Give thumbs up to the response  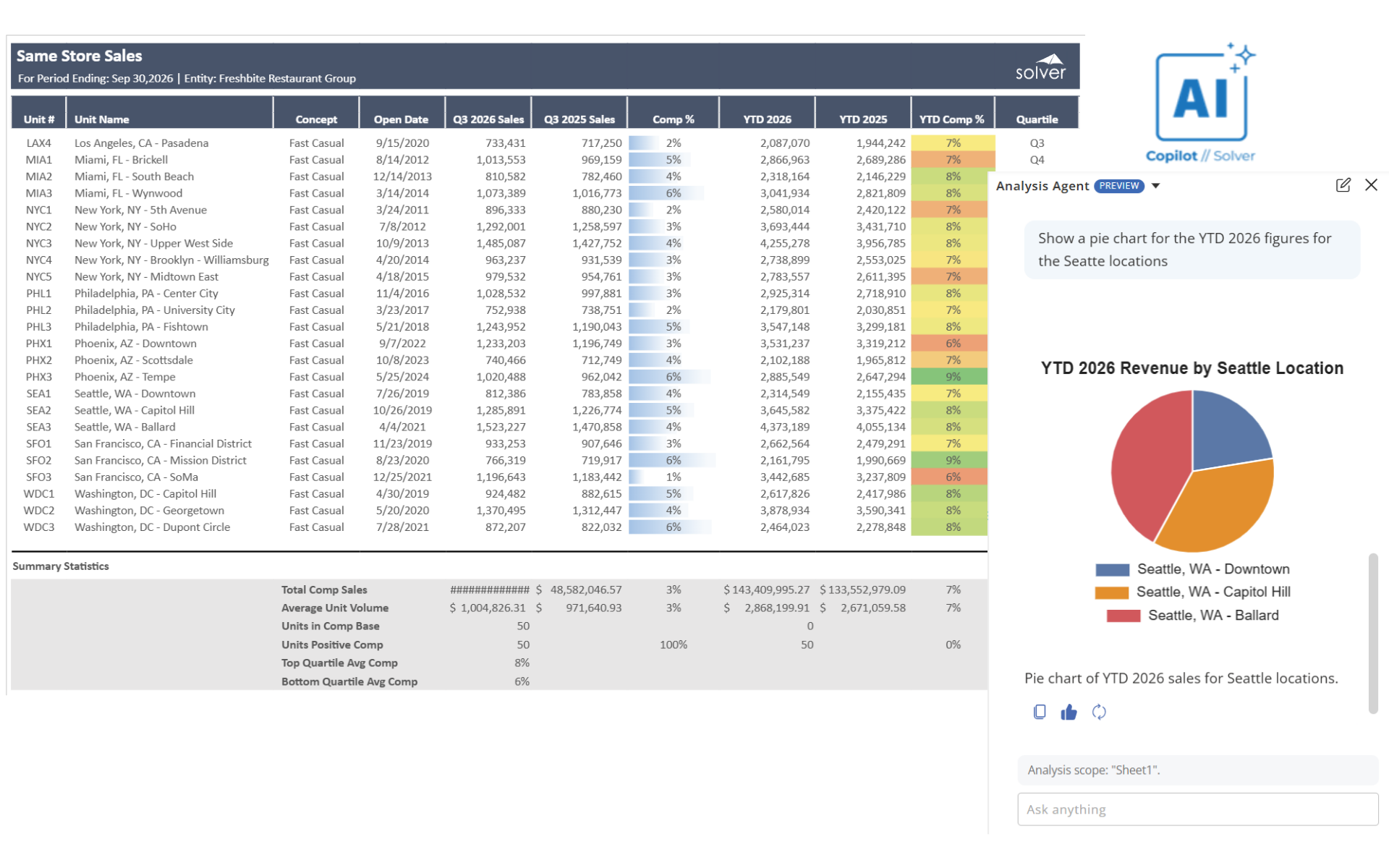pos(1069,712)
